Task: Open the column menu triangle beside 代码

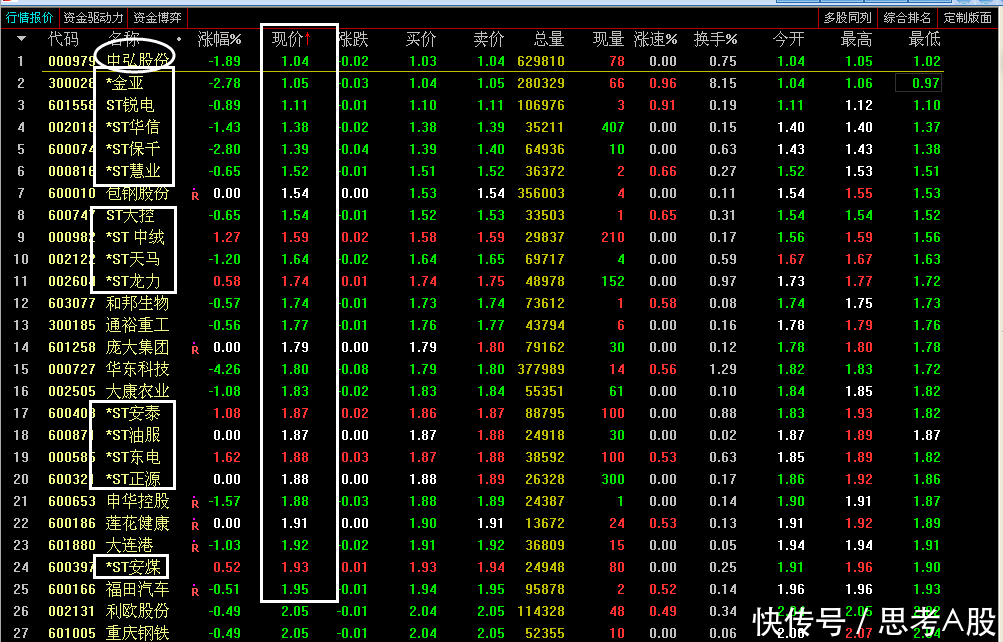Action: (x=21, y=39)
